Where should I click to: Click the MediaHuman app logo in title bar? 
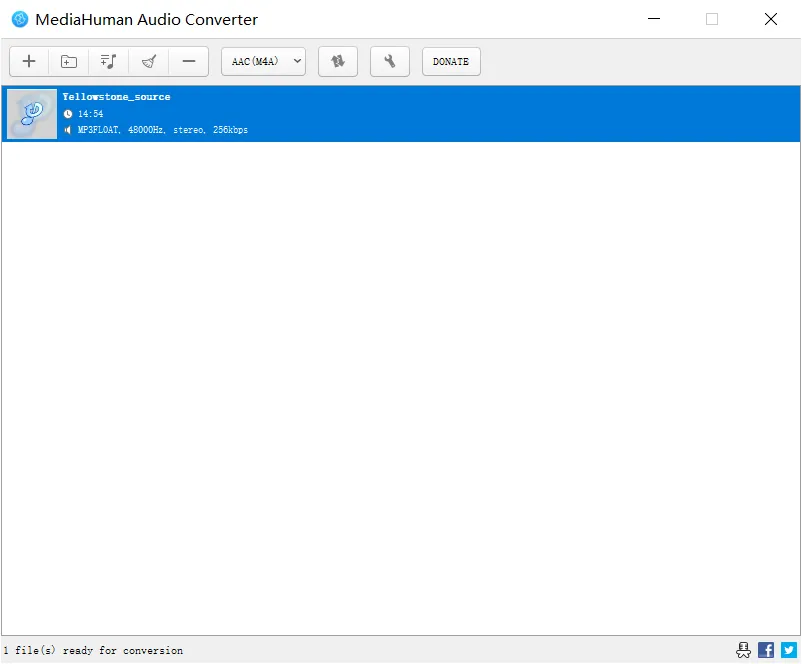20,19
